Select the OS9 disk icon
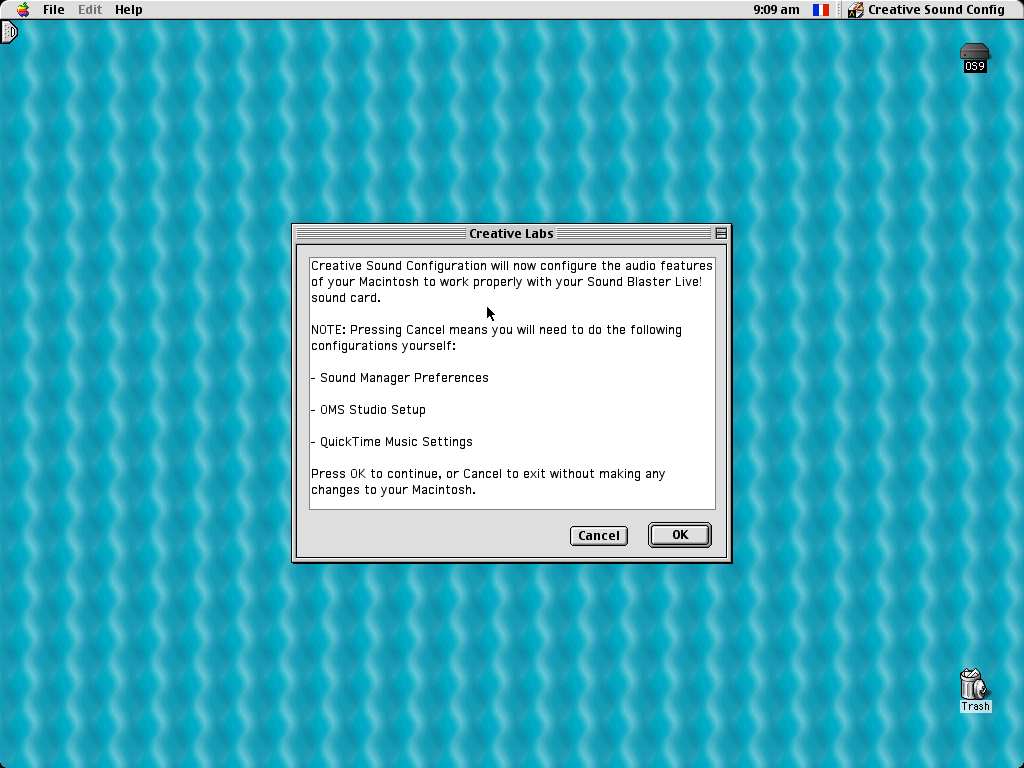The width and height of the screenshot is (1024, 768). click(x=974, y=57)
